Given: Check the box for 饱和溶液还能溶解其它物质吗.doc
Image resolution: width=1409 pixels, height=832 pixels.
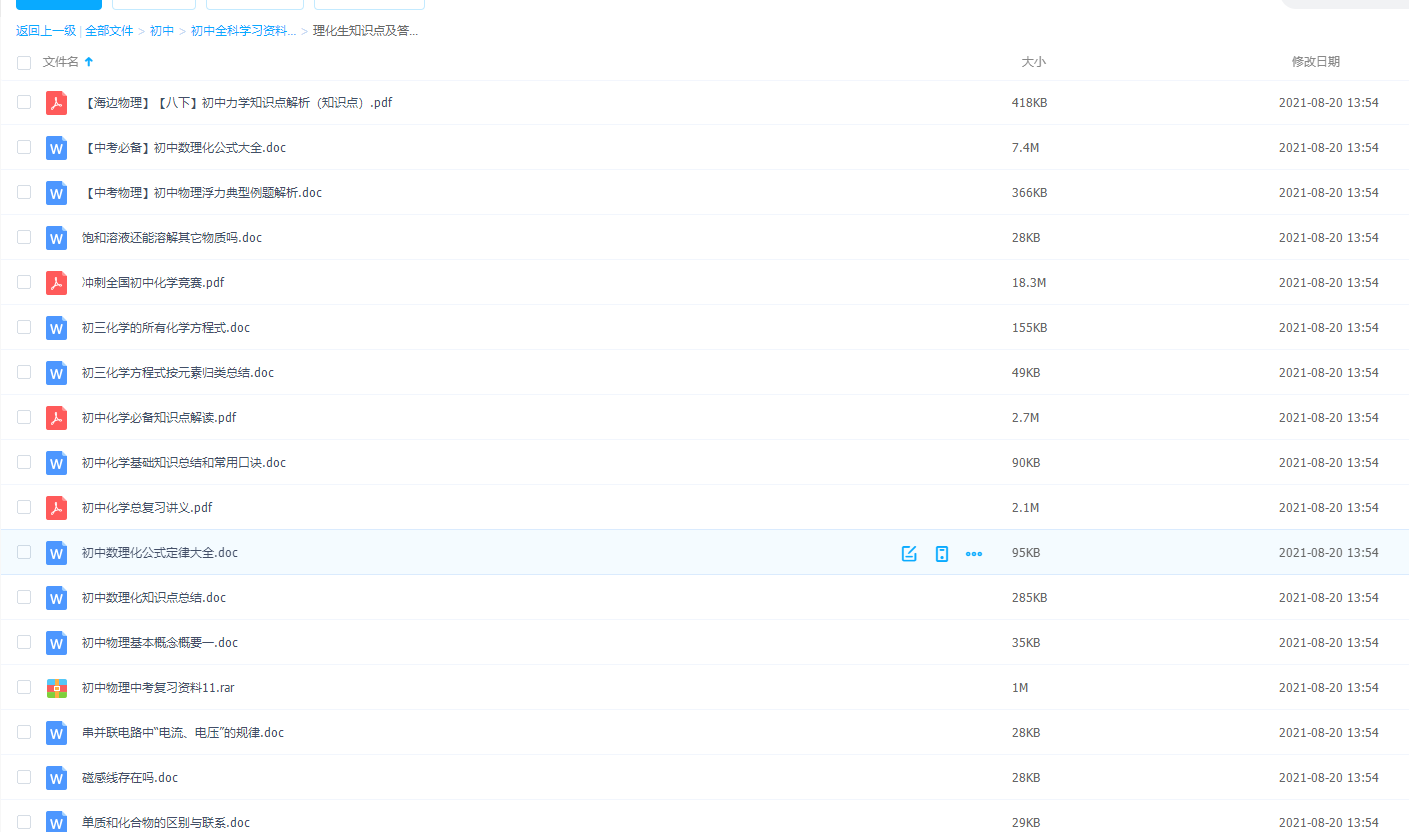Looking at the screenshot, I should [x=24, y=238].
